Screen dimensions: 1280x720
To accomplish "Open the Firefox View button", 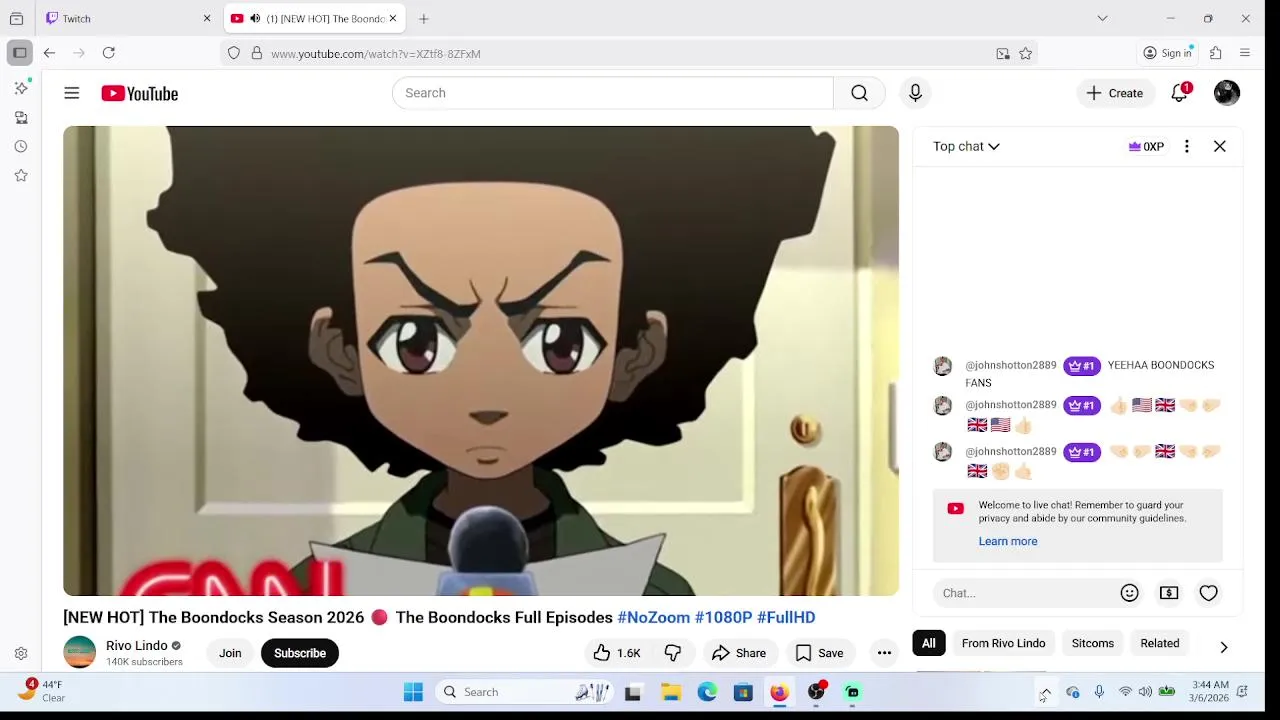I will click(17, 18).
